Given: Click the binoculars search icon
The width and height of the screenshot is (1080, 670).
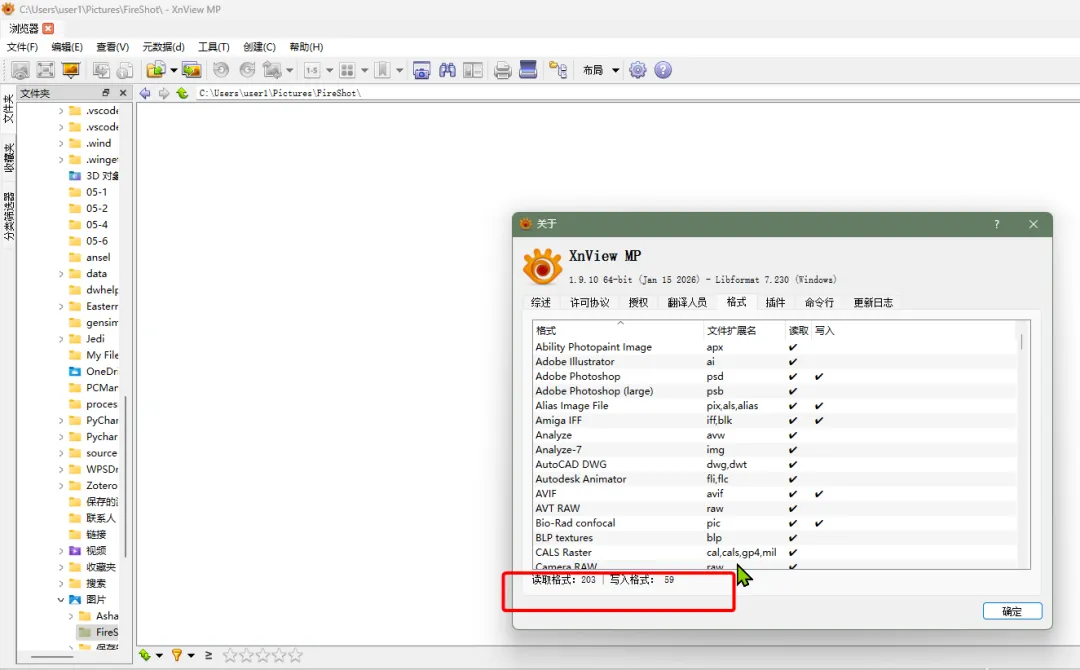Looking at the screenshot, I should (x=447, y=70).
